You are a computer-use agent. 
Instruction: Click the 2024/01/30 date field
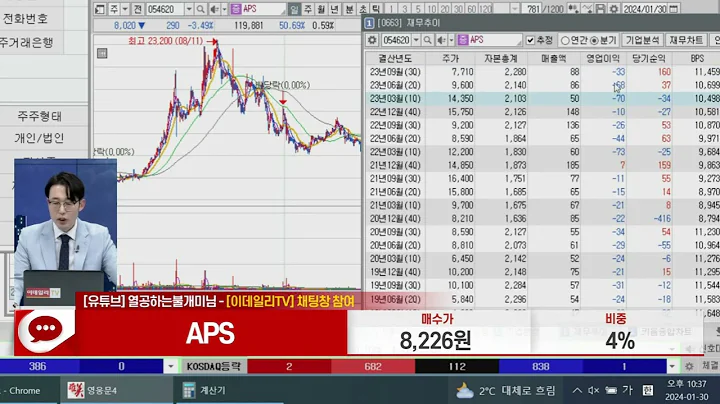click(x=645, y=9)
